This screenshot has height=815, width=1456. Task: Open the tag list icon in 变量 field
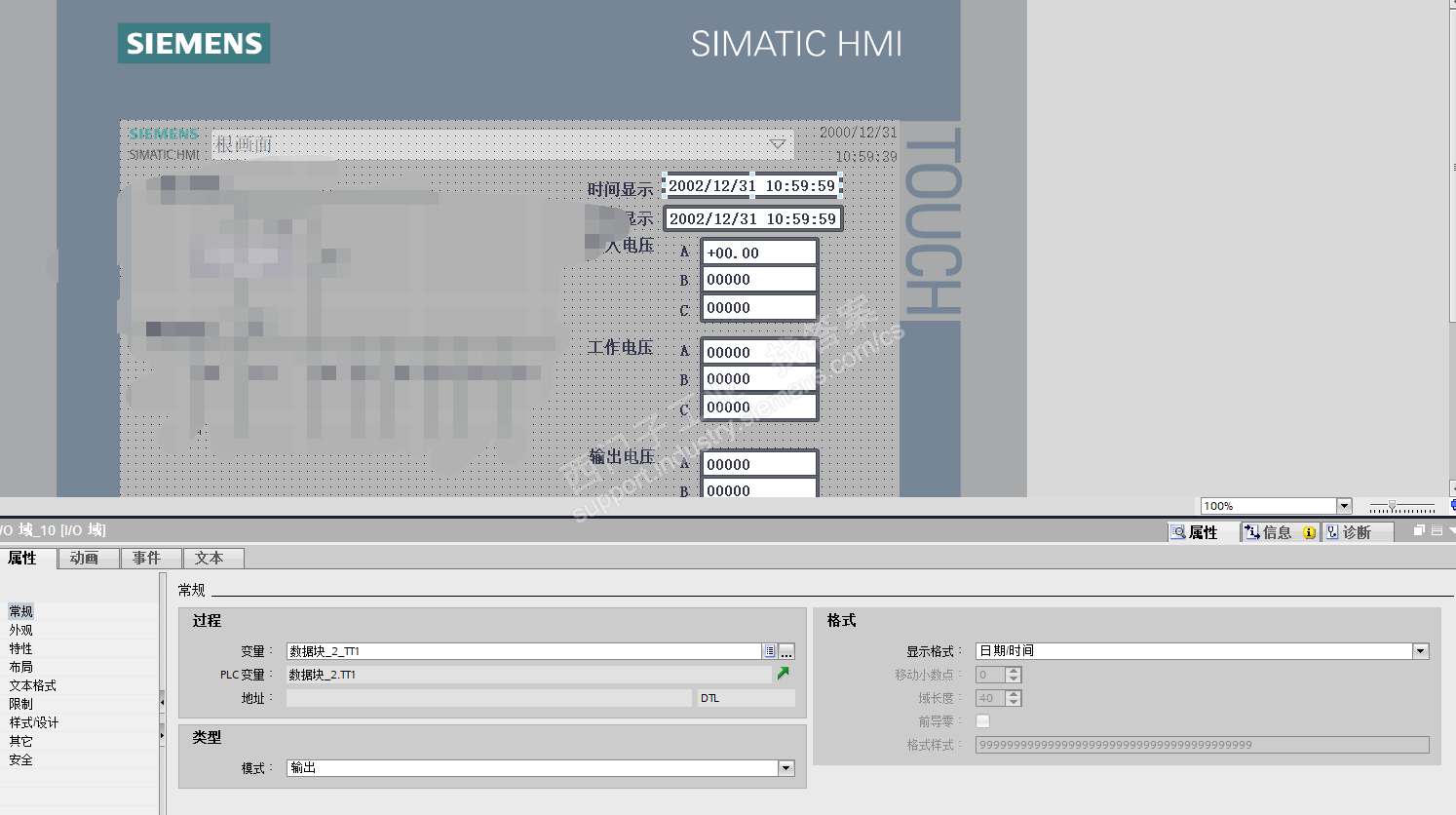pyautogui.click(x=770, y=651)
